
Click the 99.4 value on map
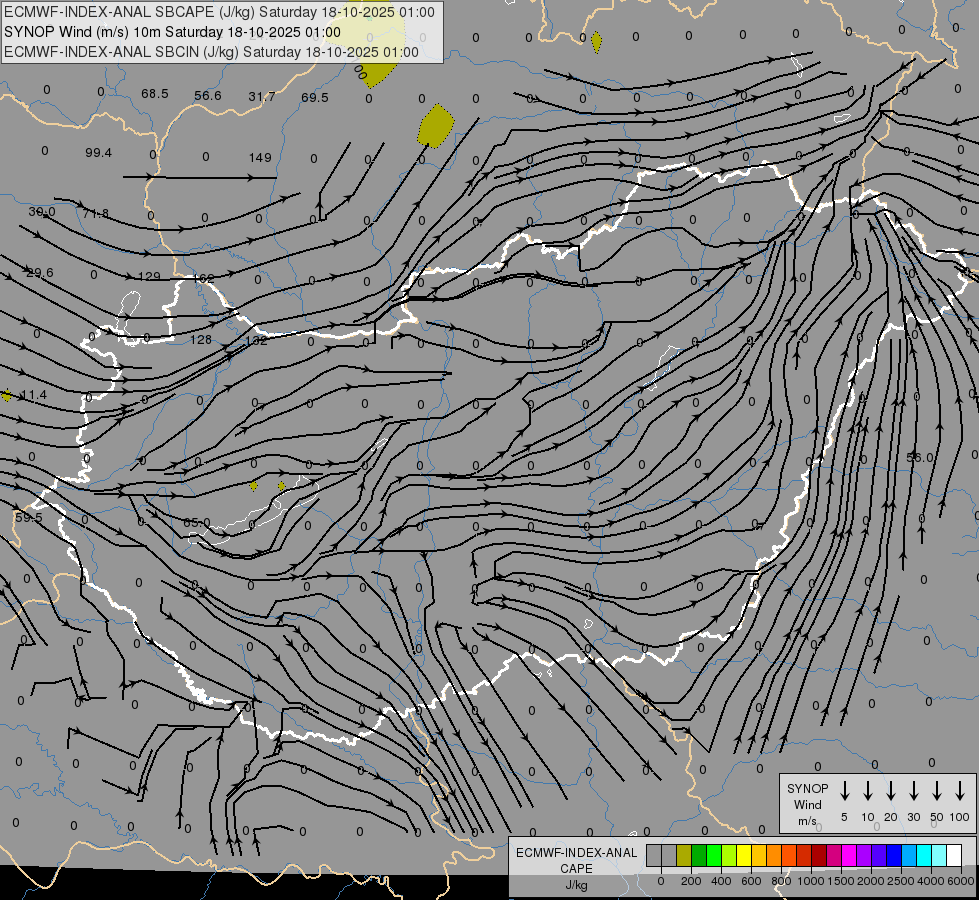[x=99, y=153]
